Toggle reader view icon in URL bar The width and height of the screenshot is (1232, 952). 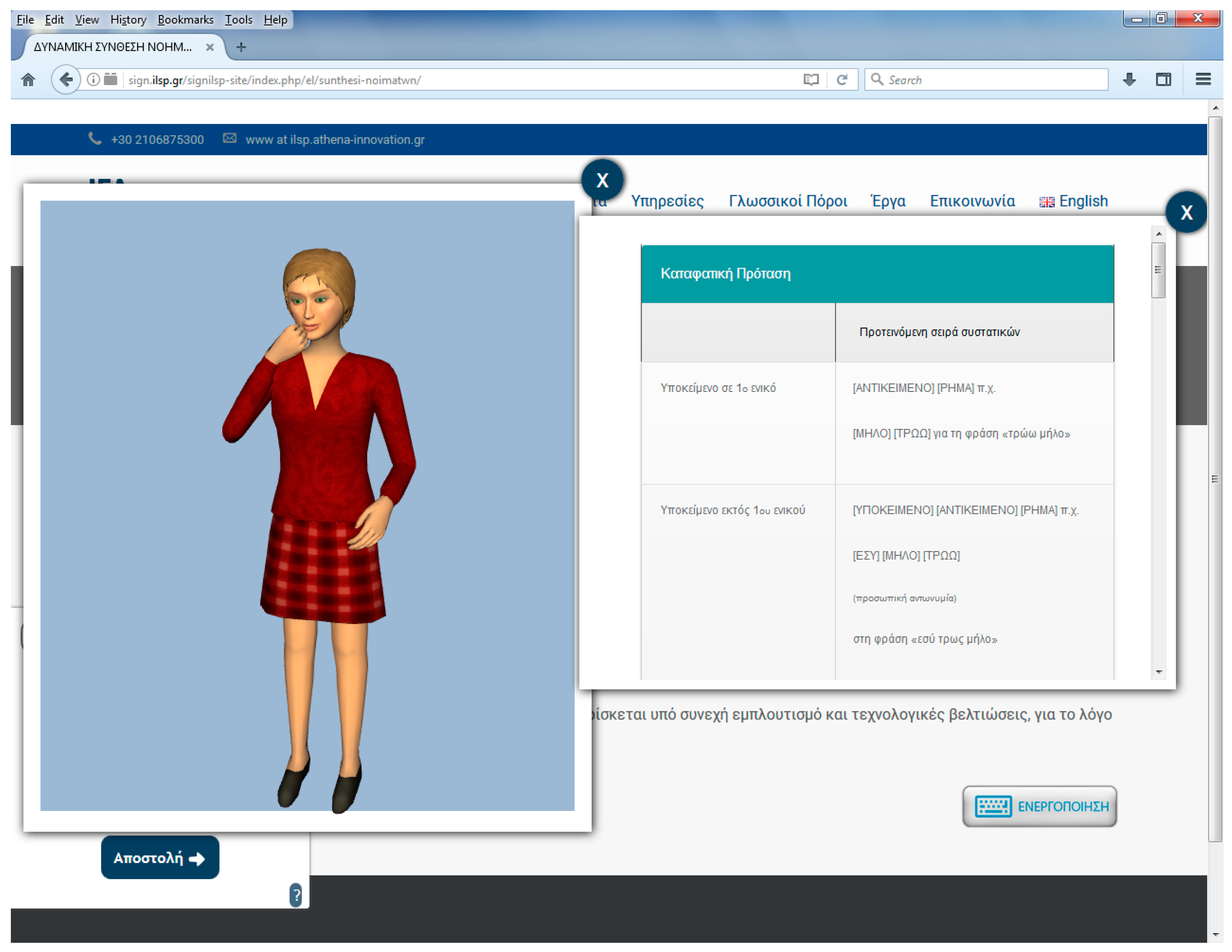[811, 80]
